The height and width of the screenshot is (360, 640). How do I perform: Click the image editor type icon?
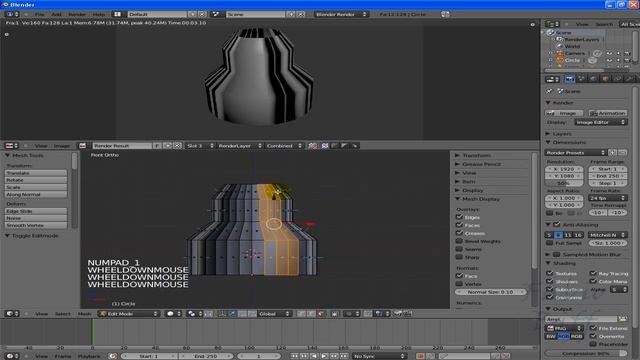[11, 145]
